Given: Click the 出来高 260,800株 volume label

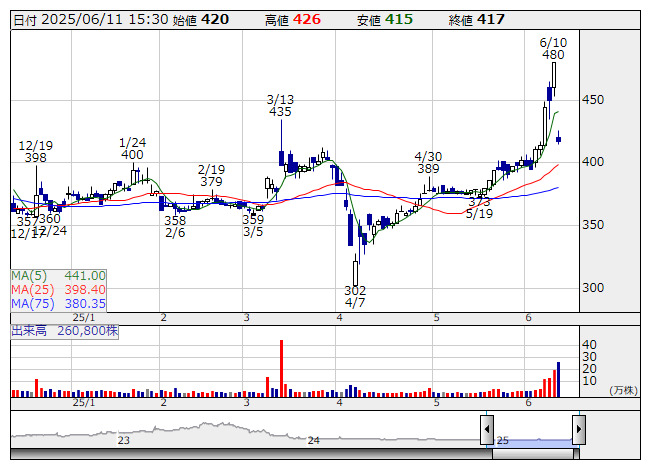Looking at the screenshot, I should coord(65,331).
